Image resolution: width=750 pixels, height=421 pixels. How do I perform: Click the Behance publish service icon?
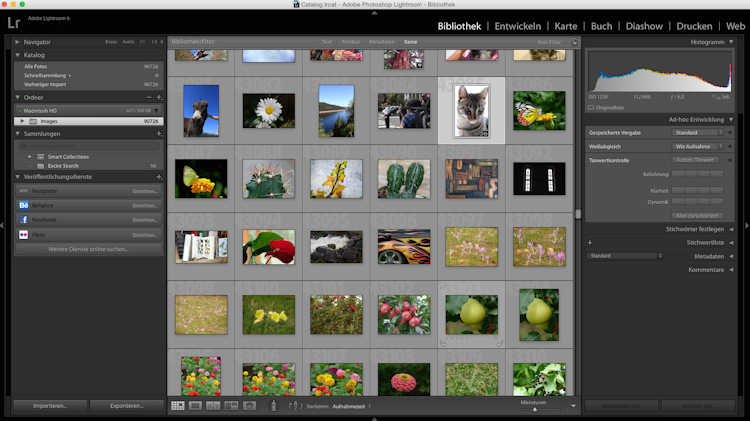(23, 205)
